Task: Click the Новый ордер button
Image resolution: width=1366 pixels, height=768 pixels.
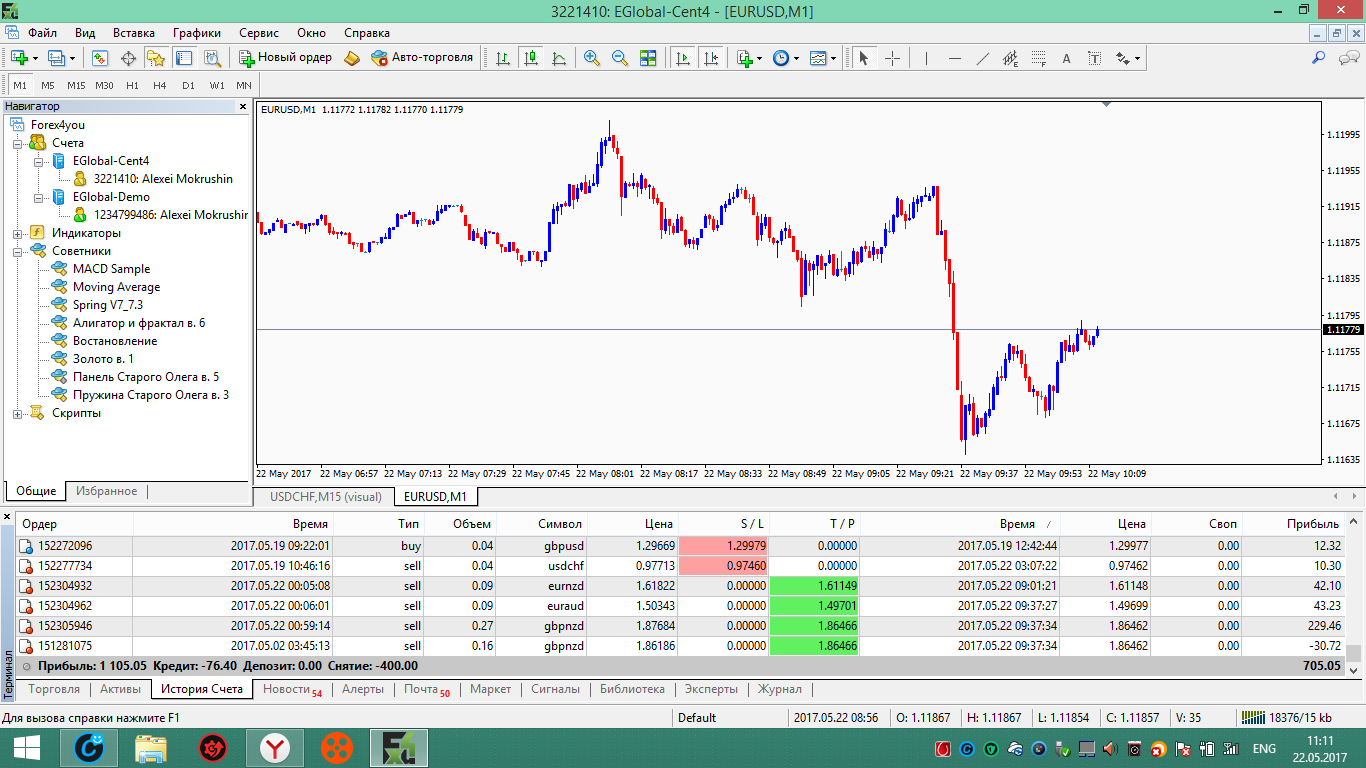Action: pyautogui.click(x=285, y=58)
